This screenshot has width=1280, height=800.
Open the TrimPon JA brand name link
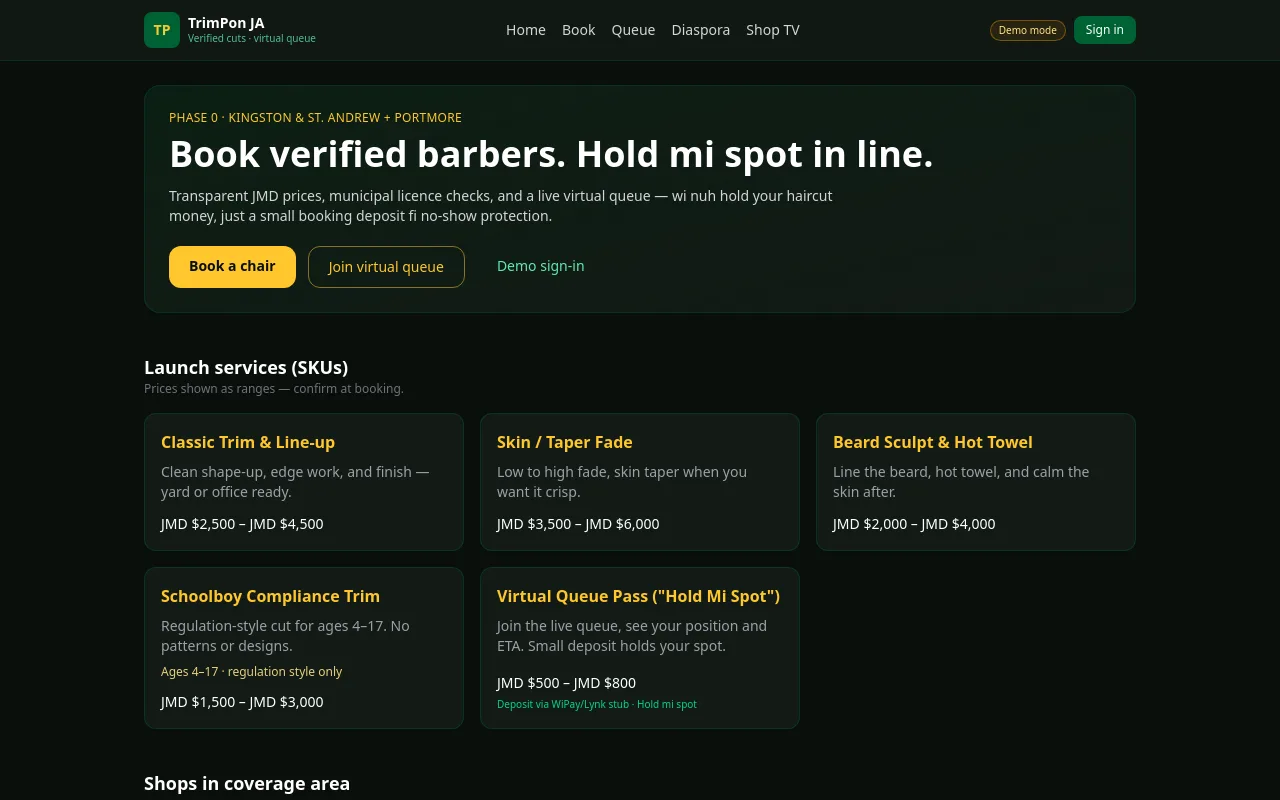pyautogui.click(x=226, y=23)
